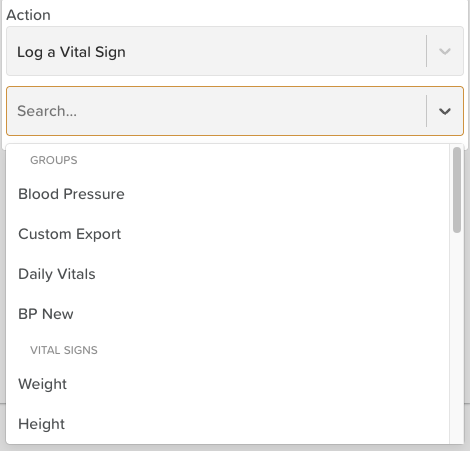Screen dimensions: 470x451
Task: Open the Action dropdown chevron
Action: tap(445, 51)
